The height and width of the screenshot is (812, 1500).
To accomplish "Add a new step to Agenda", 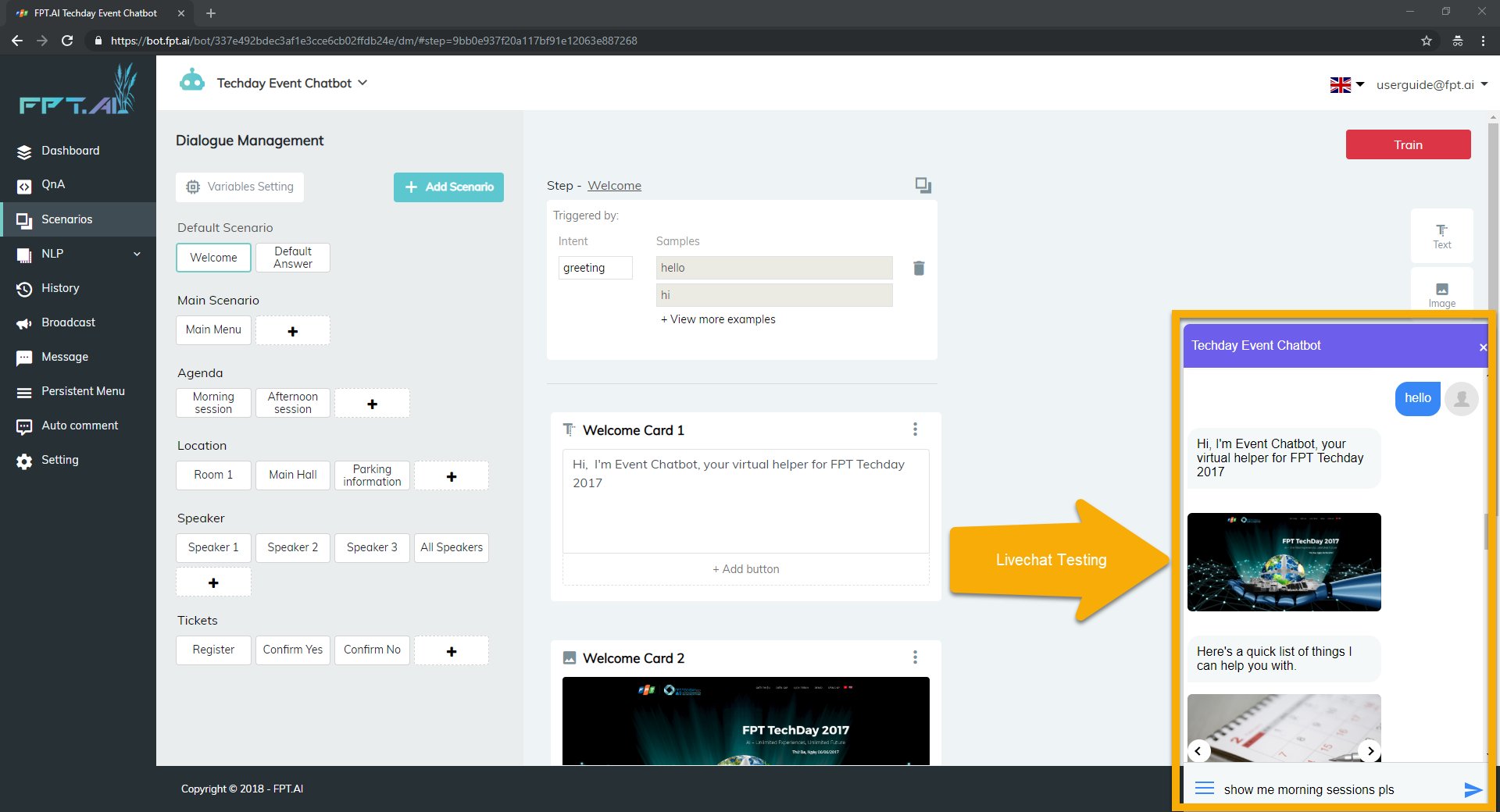I will click(372, 403).
